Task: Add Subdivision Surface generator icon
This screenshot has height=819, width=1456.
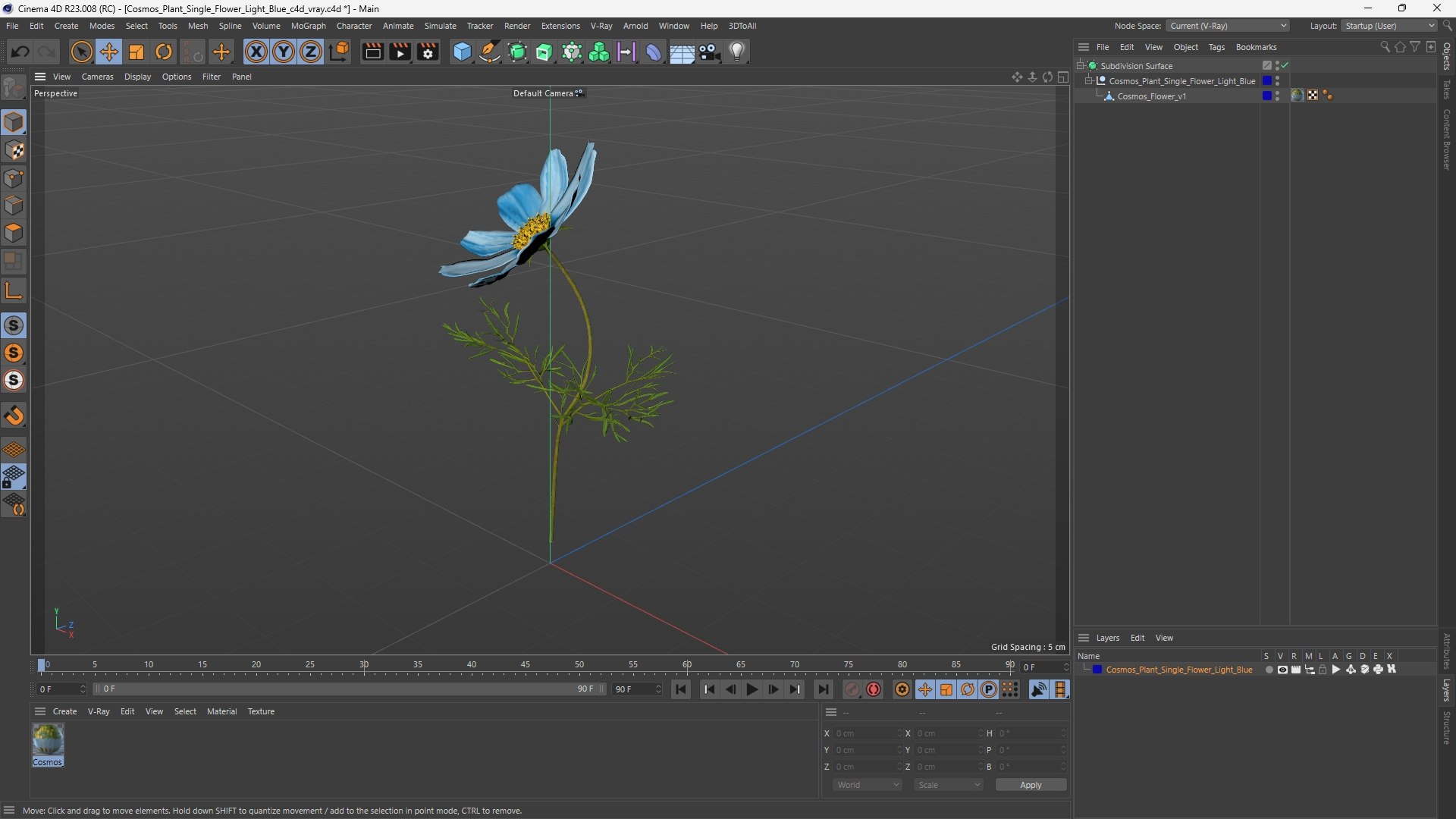Action: [517, 52]
